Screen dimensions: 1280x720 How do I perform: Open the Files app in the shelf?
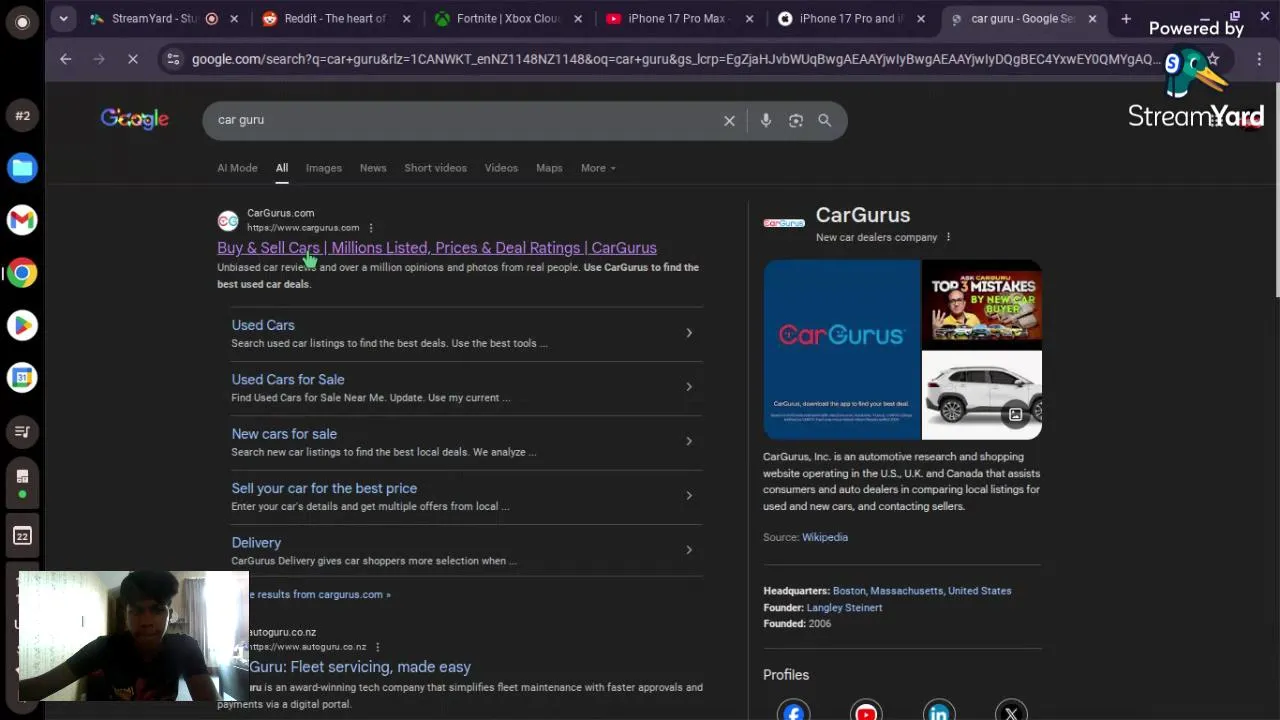coord(22,167)
